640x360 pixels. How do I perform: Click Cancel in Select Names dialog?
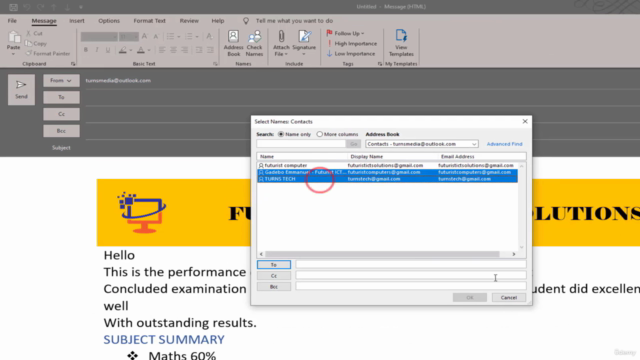509,298
